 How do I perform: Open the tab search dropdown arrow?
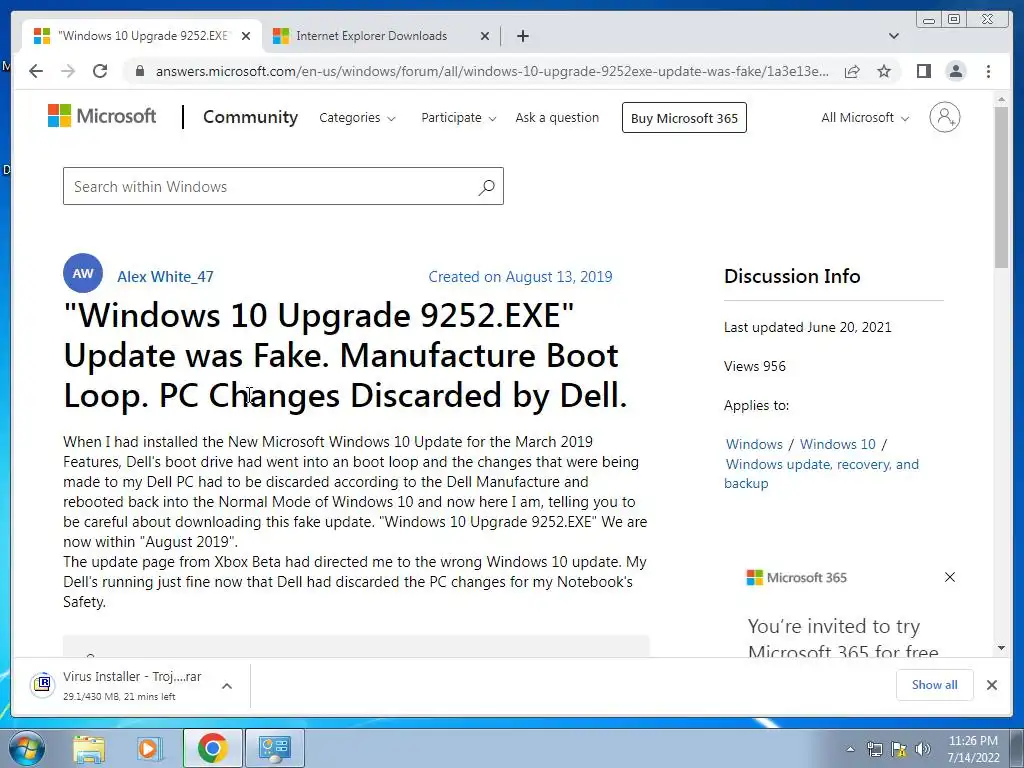tap(894, 36)
